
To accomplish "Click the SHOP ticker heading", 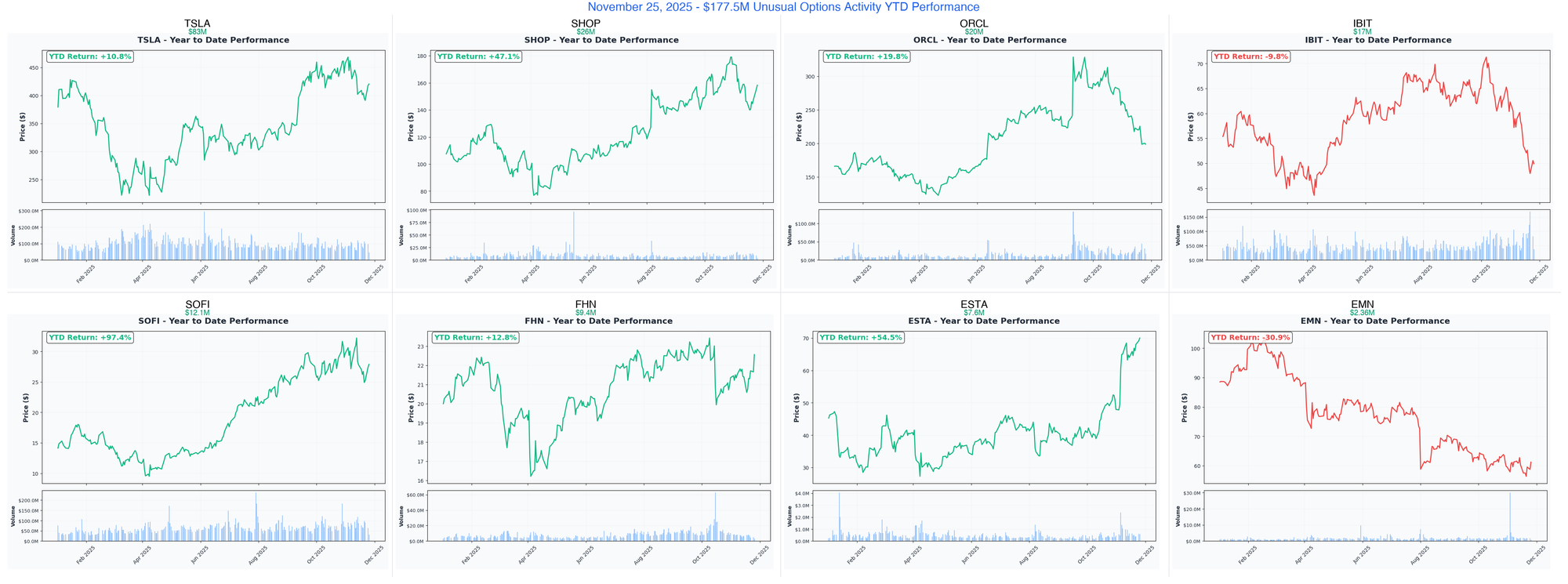I will (x=586, y=24).
